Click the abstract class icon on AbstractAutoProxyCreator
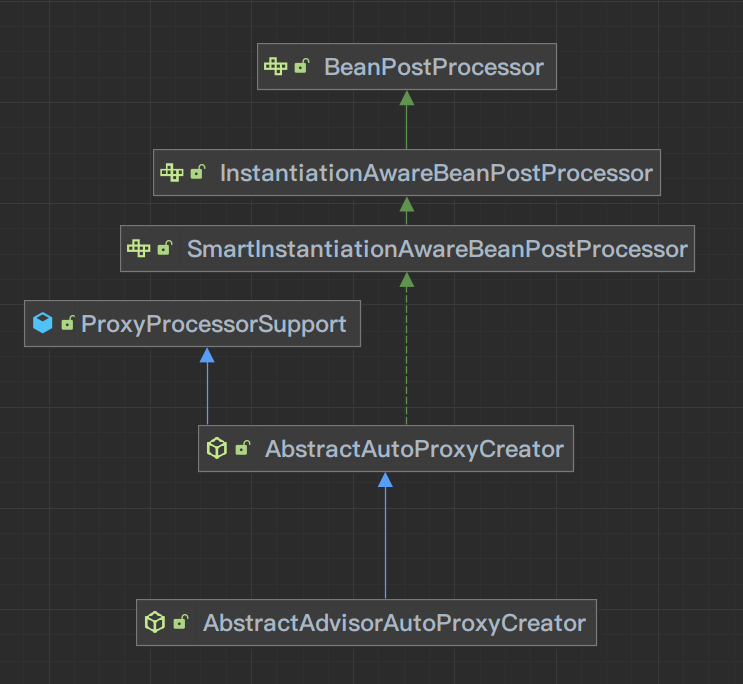The height and width of the screenshot is (684, 743). 216,449
